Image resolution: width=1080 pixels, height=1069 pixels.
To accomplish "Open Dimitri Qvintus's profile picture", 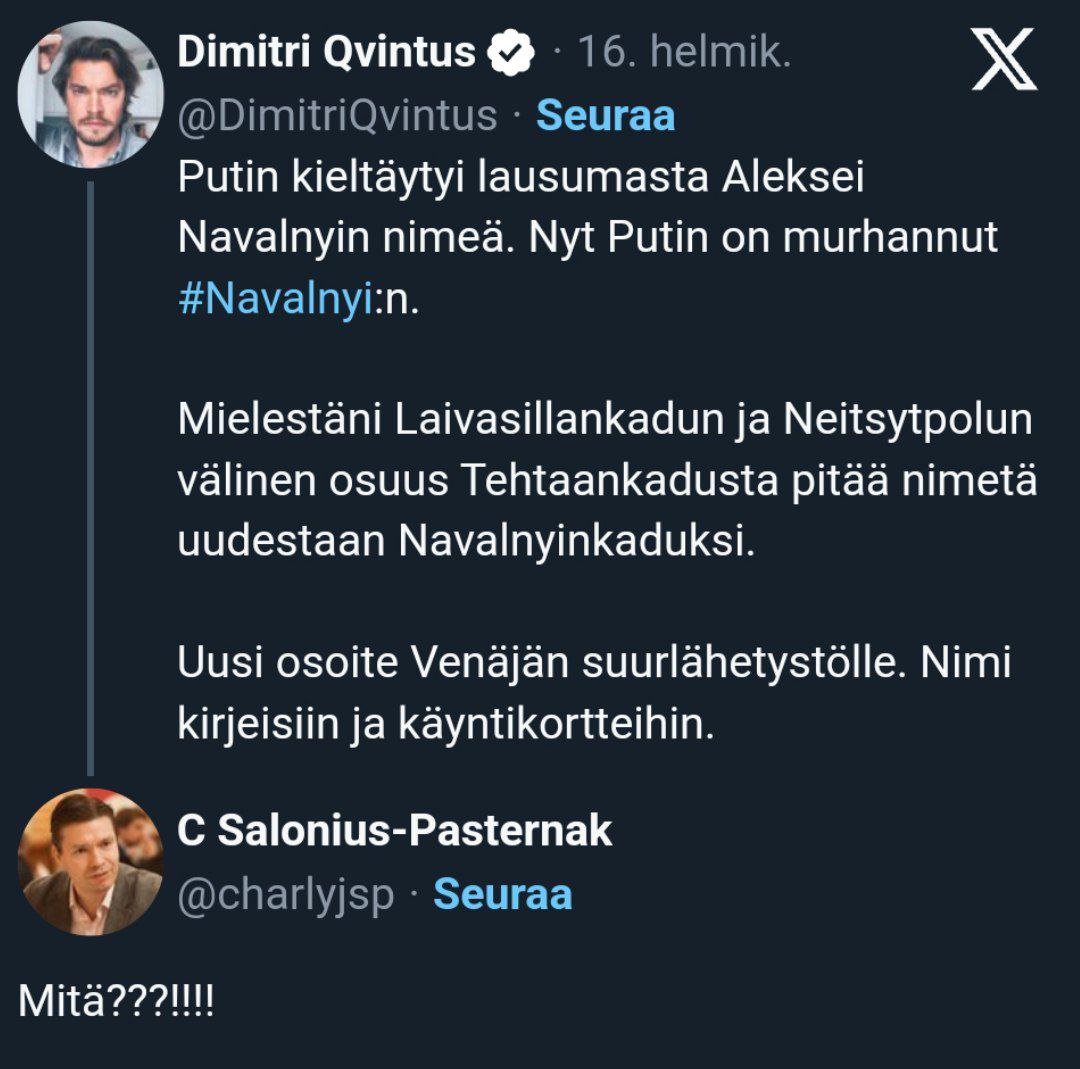I will (x=90, y=94).
